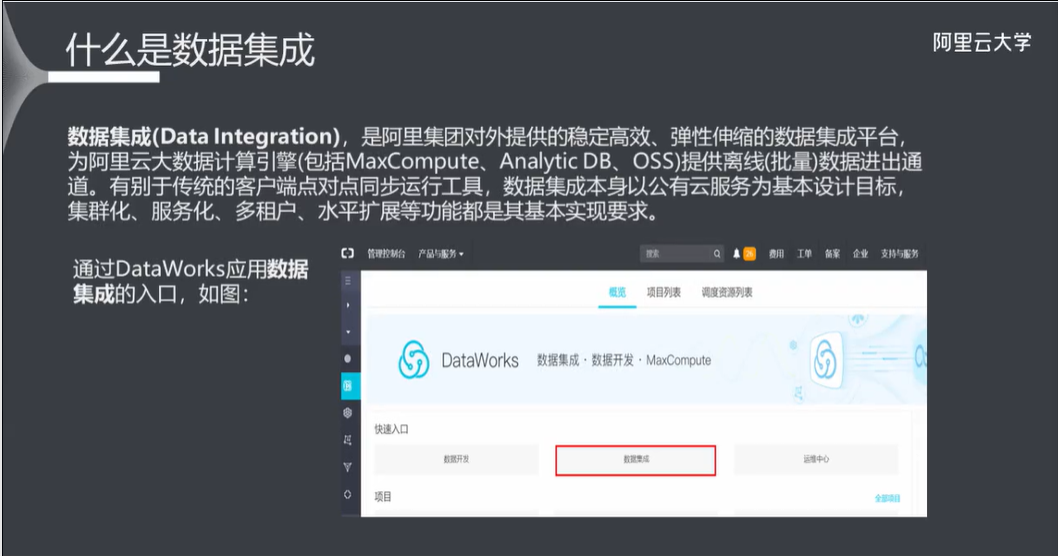Click the magnifier search icon
Image resolution: width=1058 pixels, height=556 pixels.
click(717, 254)
